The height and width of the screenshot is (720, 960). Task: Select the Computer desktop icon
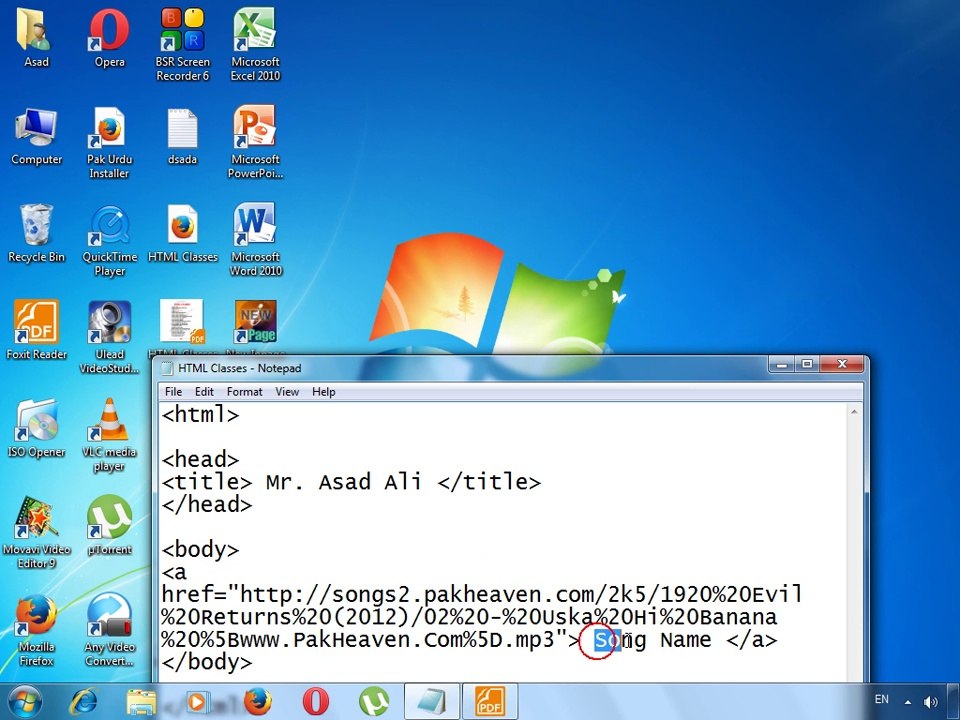coord(36,127)
